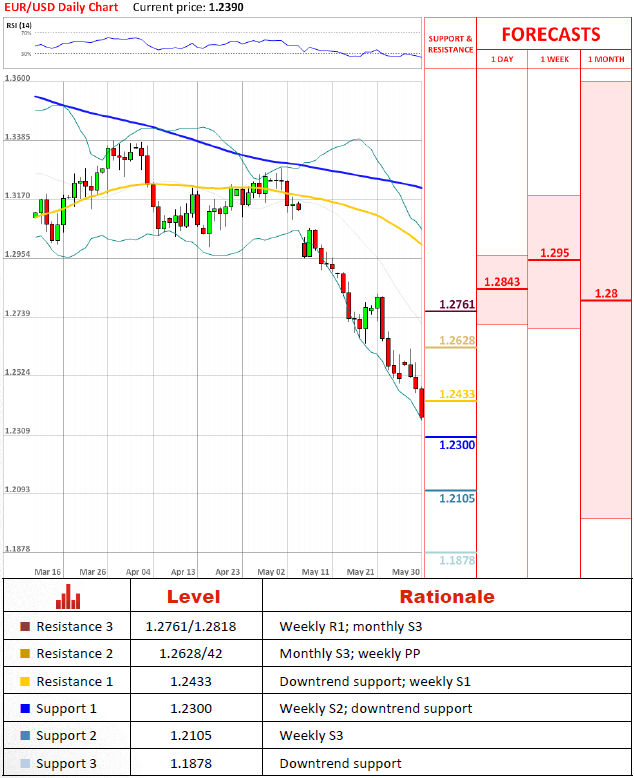Click the FORECASTS heading

click(551, 34)
